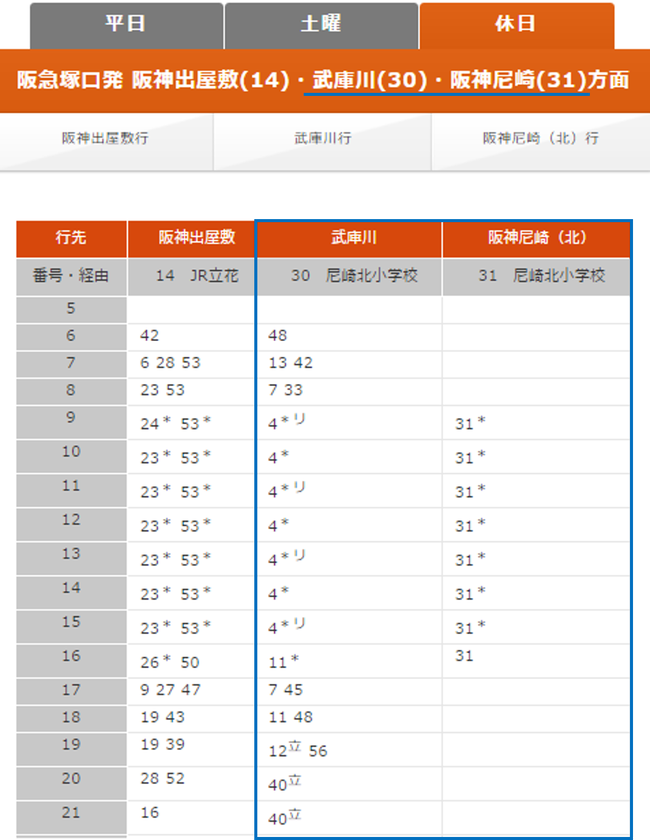Screen dimensions: 650x840
Task: Click the hour 7 row label
Action: [71, 364]
